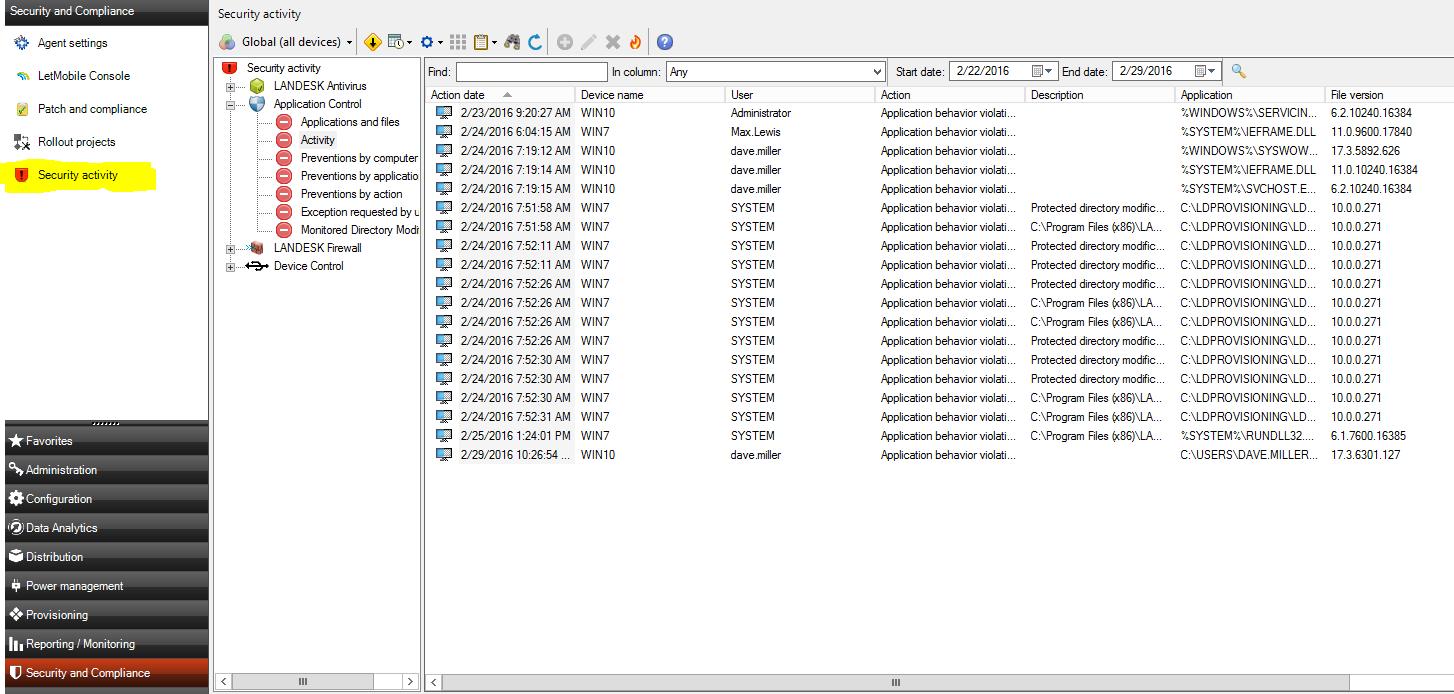The image size is (1454, 694).
Task: Open the Reporting / Monitoring section
Action: 80,644
